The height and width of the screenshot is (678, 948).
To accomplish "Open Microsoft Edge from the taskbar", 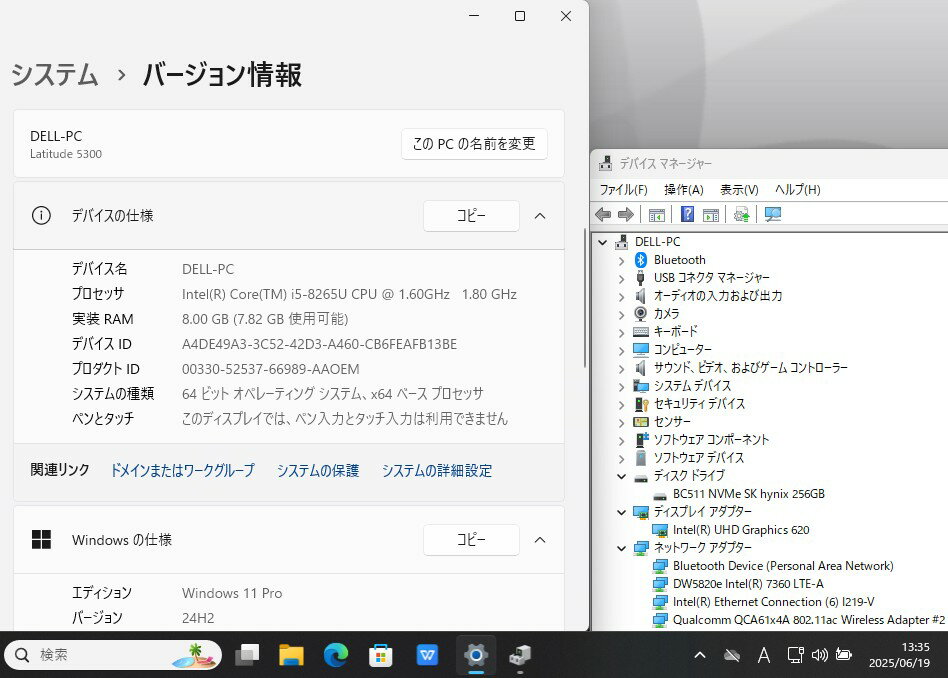I will click(x=336, y=655).
